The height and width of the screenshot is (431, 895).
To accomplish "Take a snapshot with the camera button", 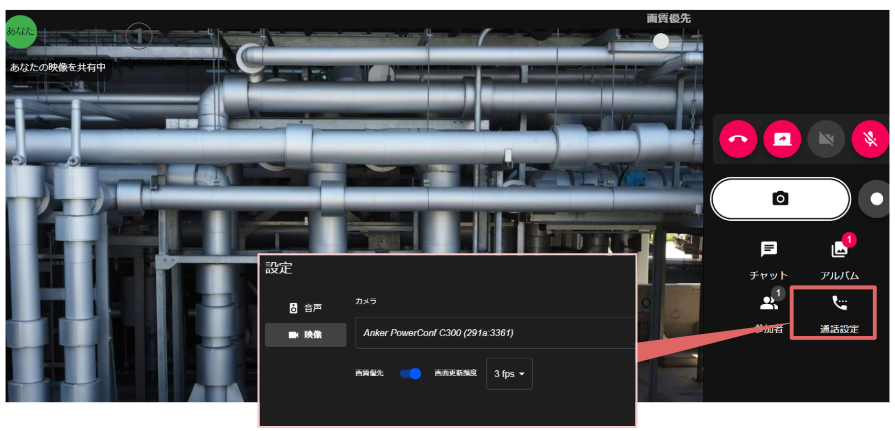I will pyautogui.click(x=780, y=199).
